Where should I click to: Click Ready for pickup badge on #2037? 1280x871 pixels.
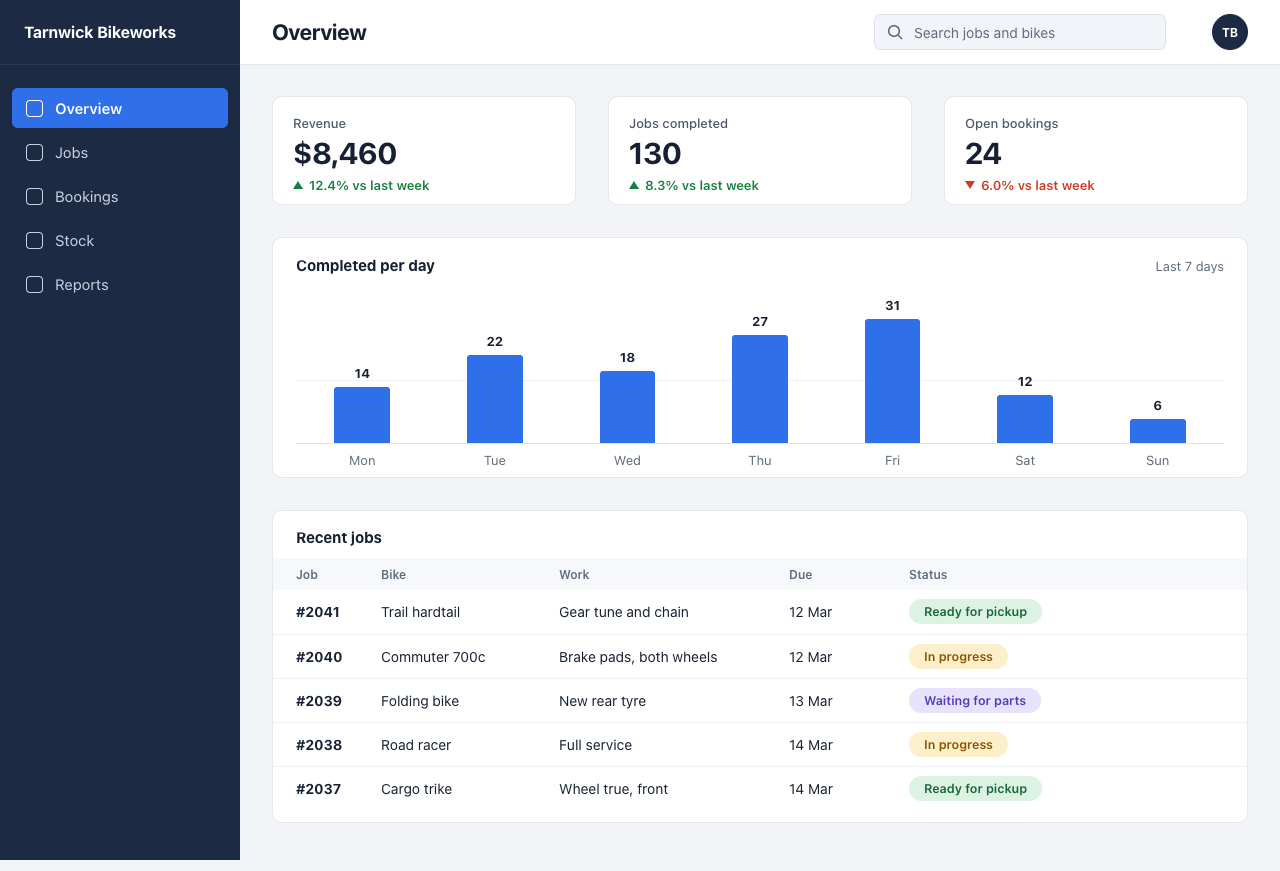pos(975,788)
